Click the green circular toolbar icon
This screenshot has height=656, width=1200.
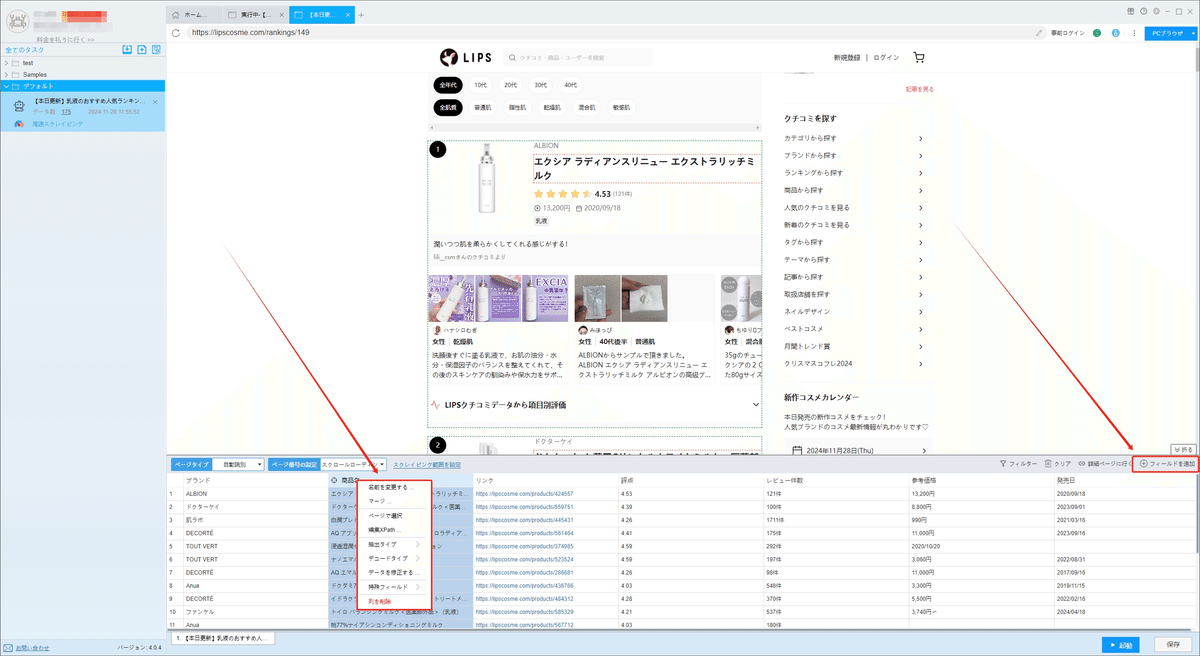[1097, 33]
